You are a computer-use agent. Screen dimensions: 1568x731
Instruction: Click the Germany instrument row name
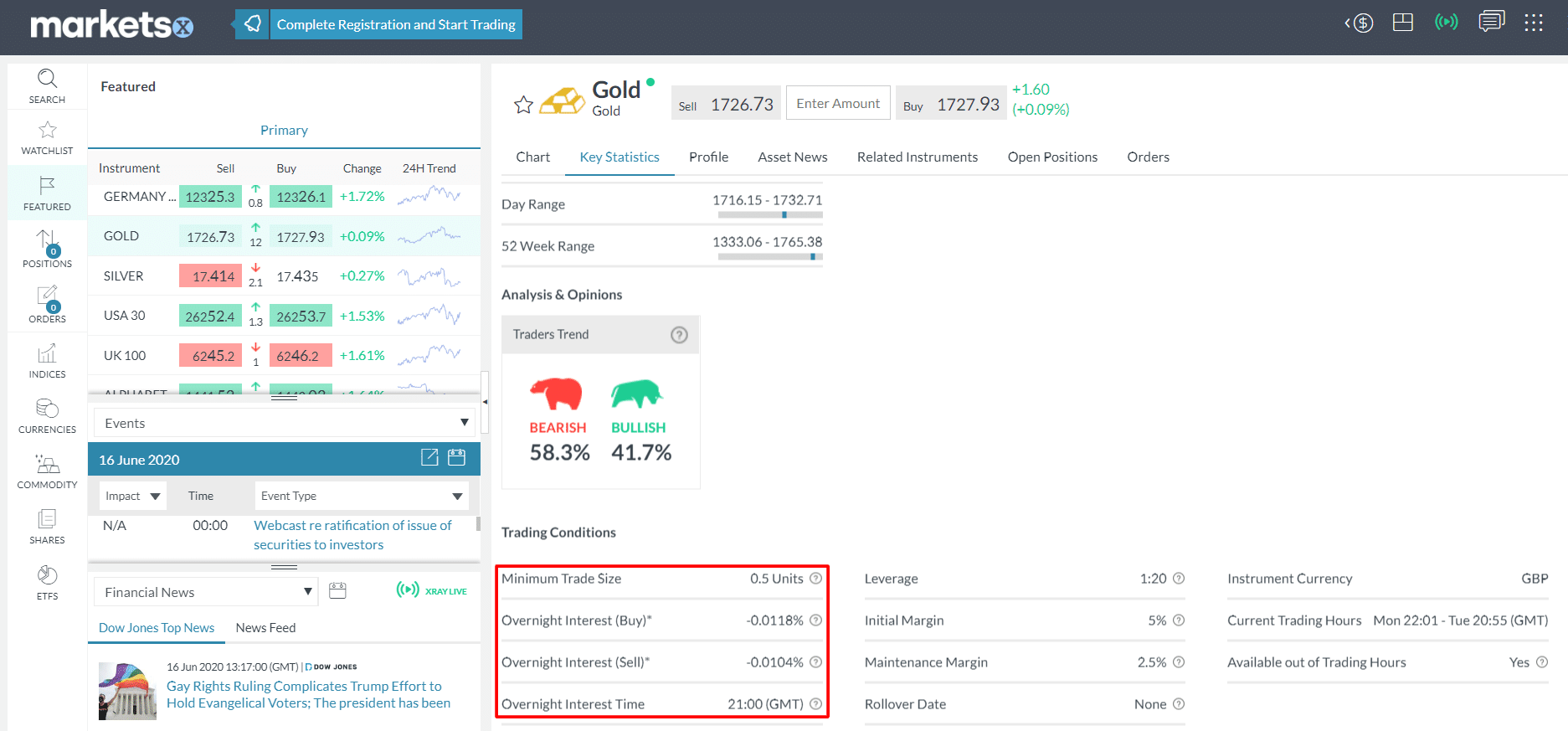pyautogui.click(x=139, y=196)
